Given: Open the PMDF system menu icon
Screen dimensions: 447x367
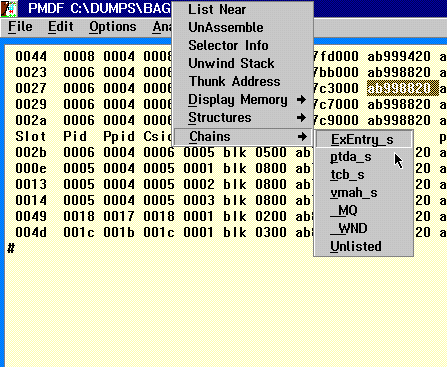Looking at the screenshot, I should 9,9.
